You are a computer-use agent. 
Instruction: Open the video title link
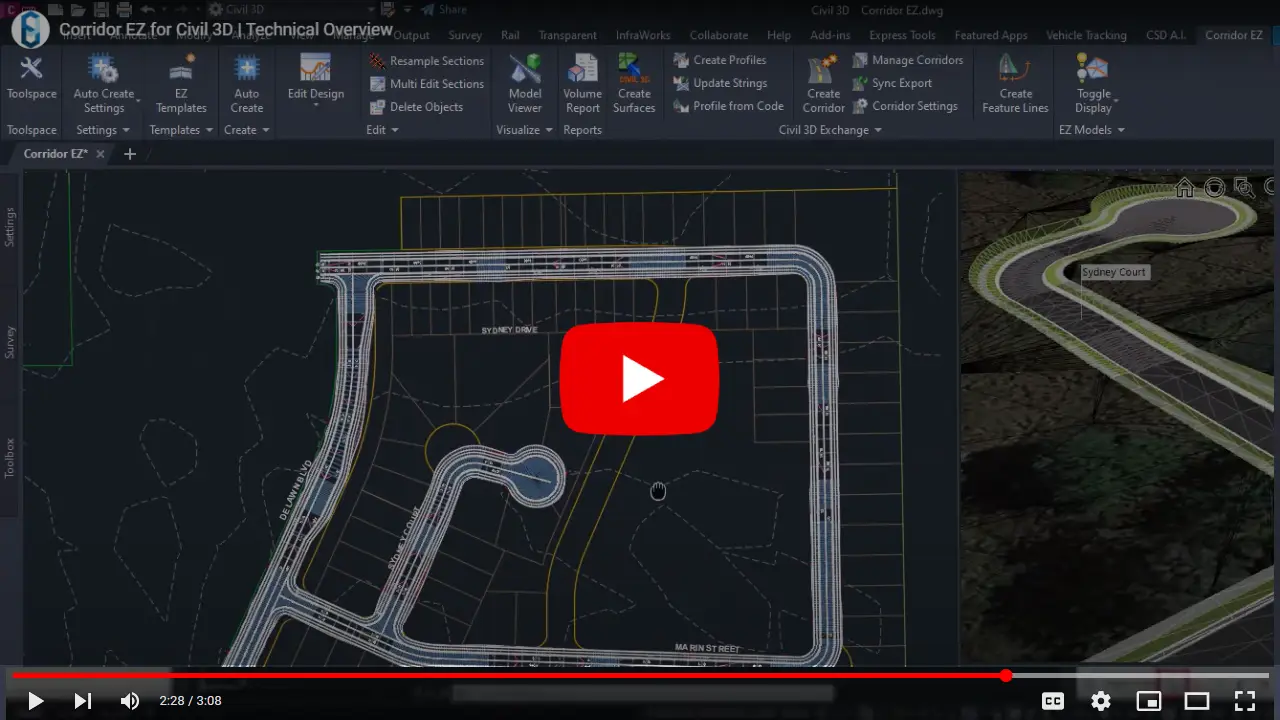pyautogui.click(x=226, y=29)
